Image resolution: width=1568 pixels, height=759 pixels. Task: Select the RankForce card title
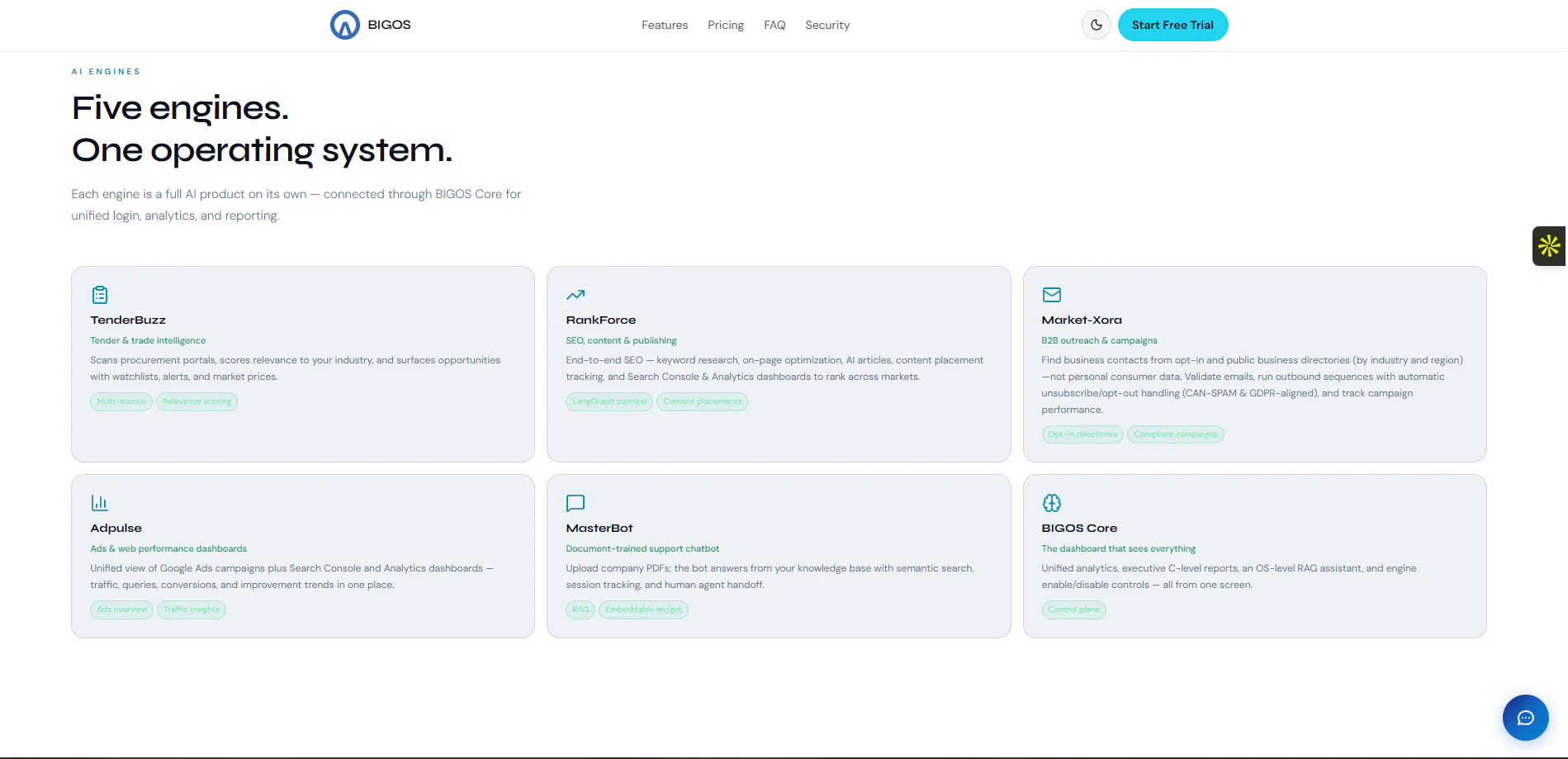[x=601, y=320]
